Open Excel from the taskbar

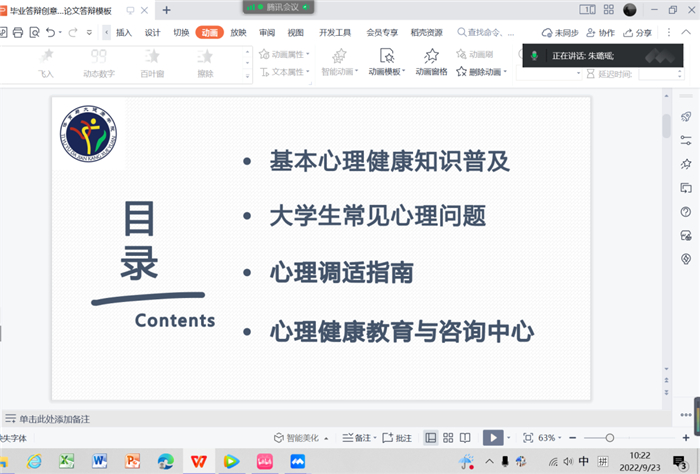coord(67,461)
